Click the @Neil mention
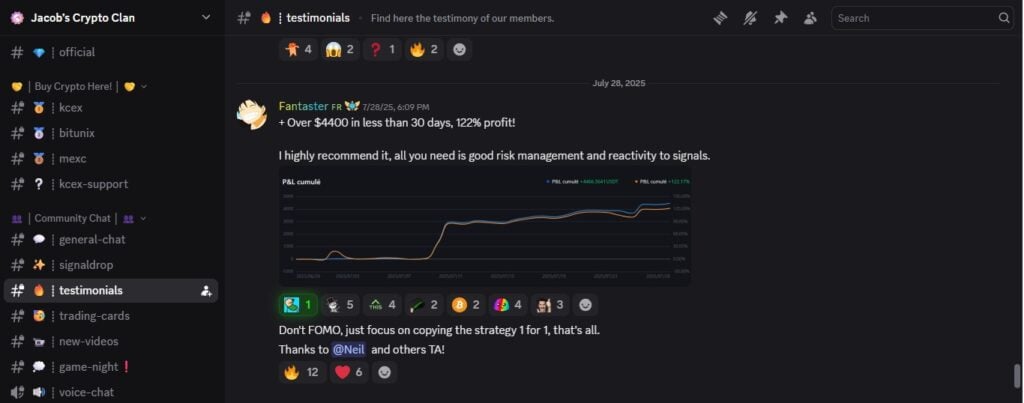 (x=349, y=350)
